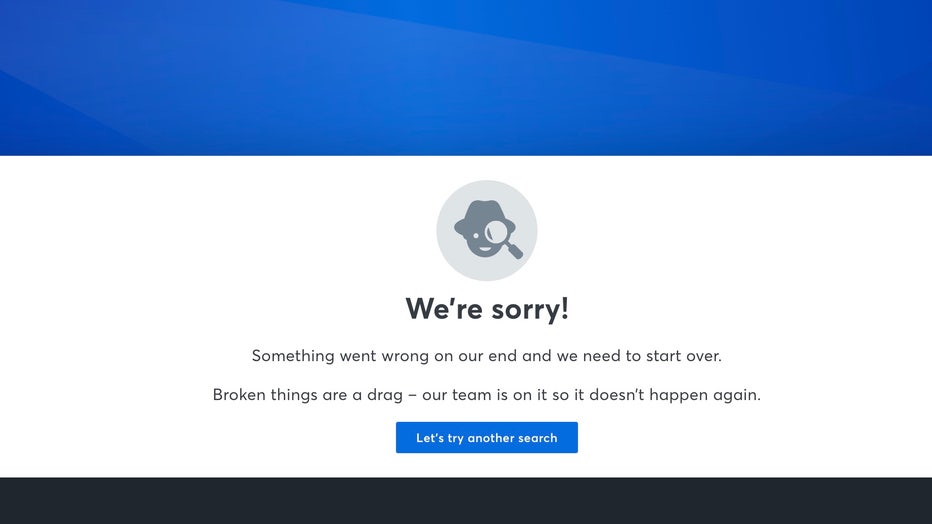
Task: Click the dark footer bar
Action: coord(466,501)
